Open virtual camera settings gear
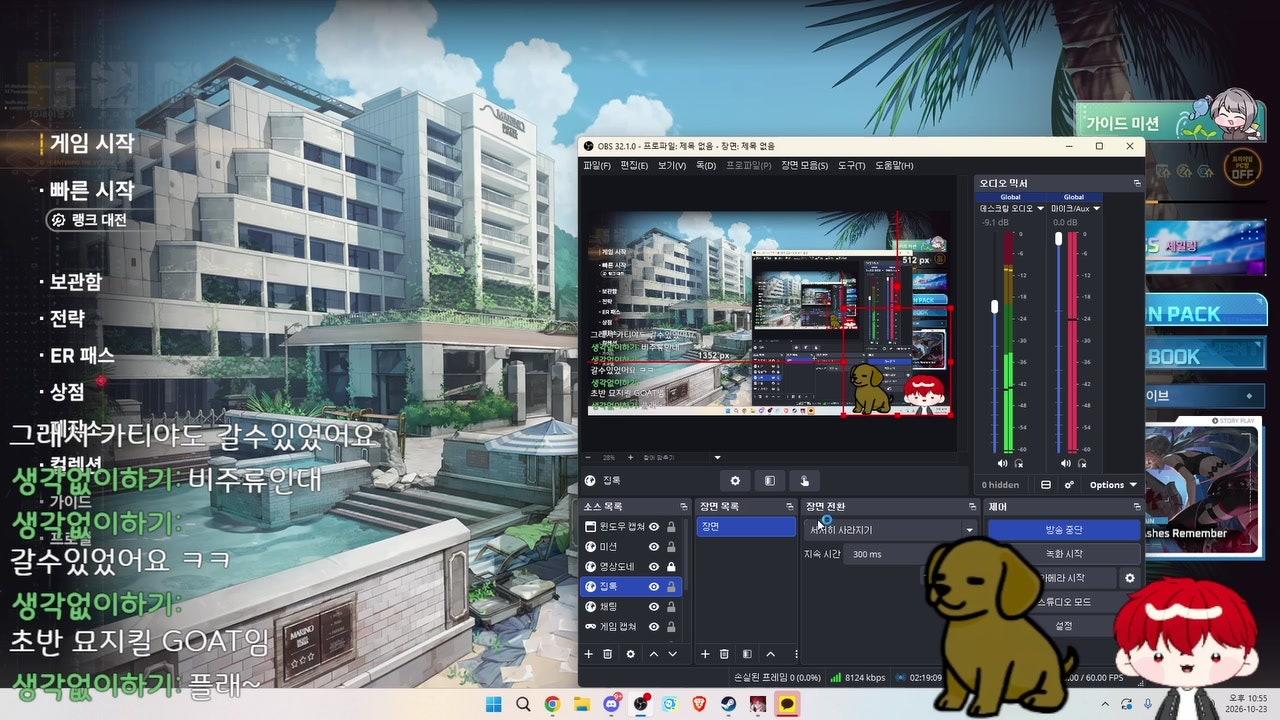Screen dimensions: 1280x720 (1130, 578)
